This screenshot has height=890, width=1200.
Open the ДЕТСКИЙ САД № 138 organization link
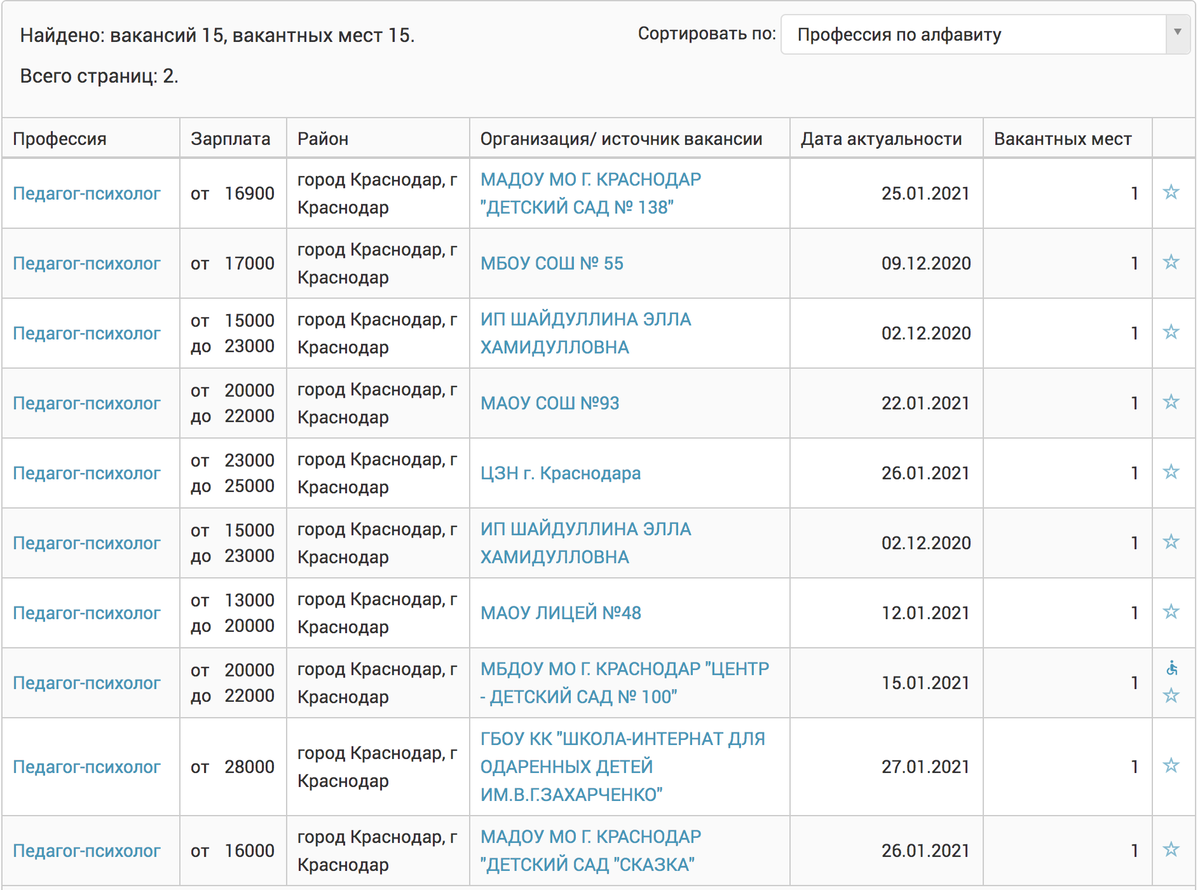coord(590,193)
